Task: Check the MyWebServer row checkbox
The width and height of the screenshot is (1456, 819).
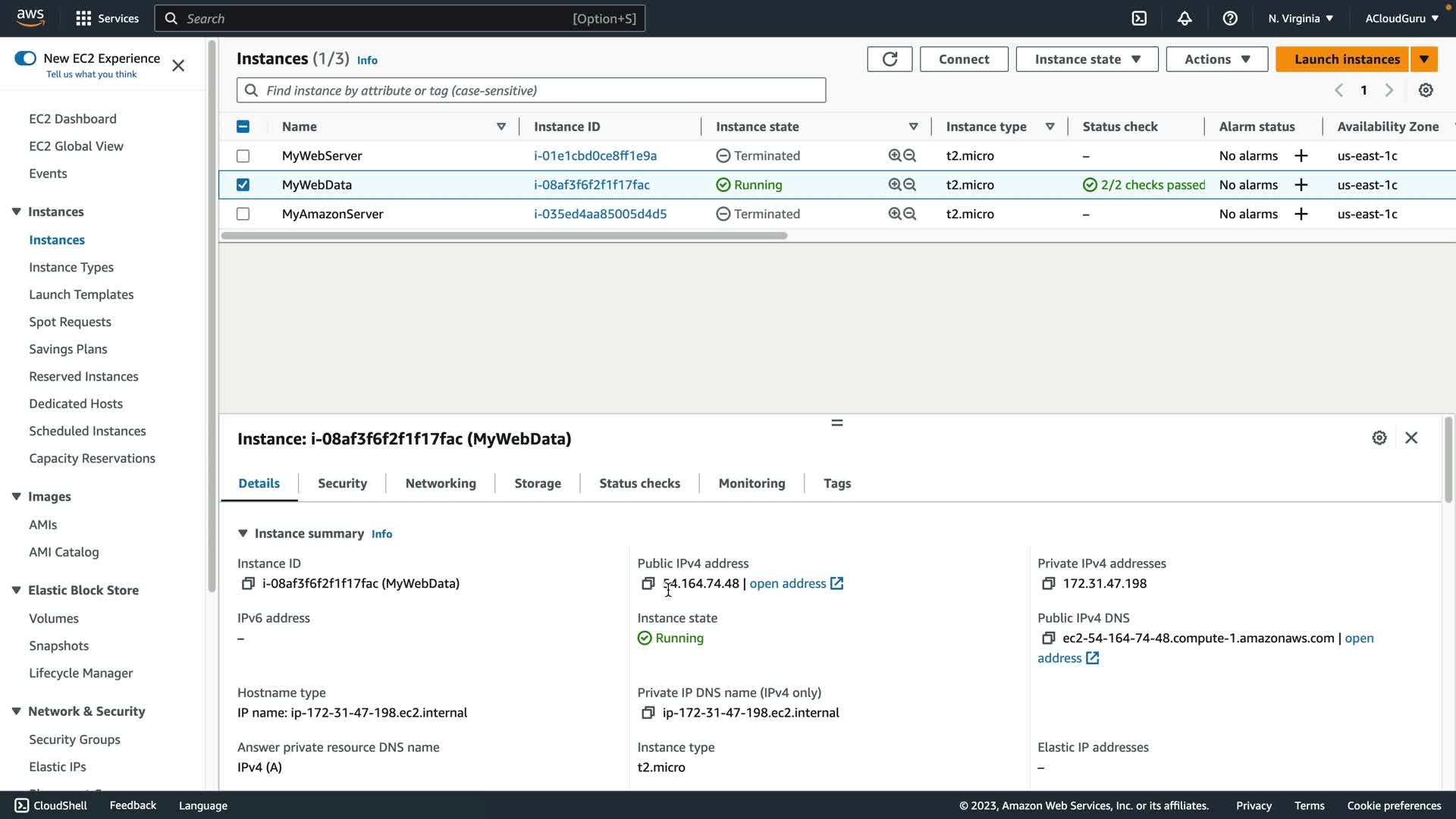Action: pyautogui.click(x=243, y=155)
